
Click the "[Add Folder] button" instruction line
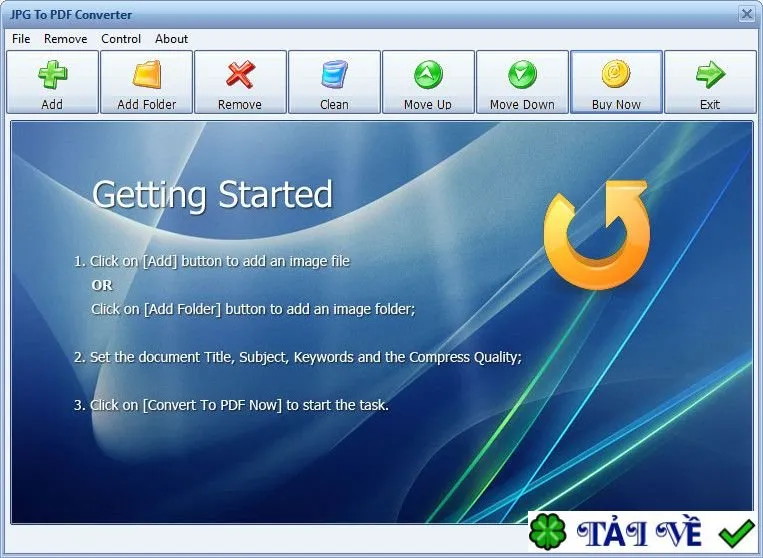tap(253, 309)
